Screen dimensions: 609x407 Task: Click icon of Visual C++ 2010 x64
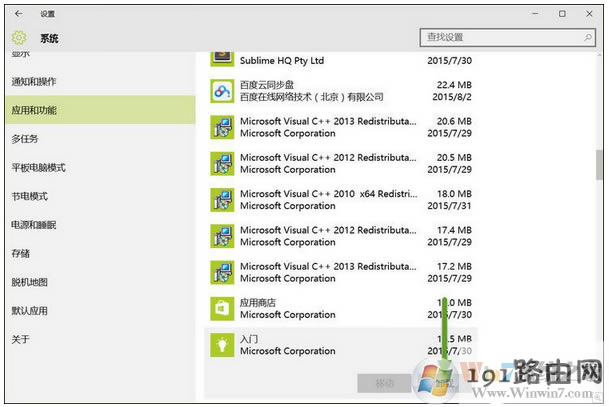pos(222,200)
